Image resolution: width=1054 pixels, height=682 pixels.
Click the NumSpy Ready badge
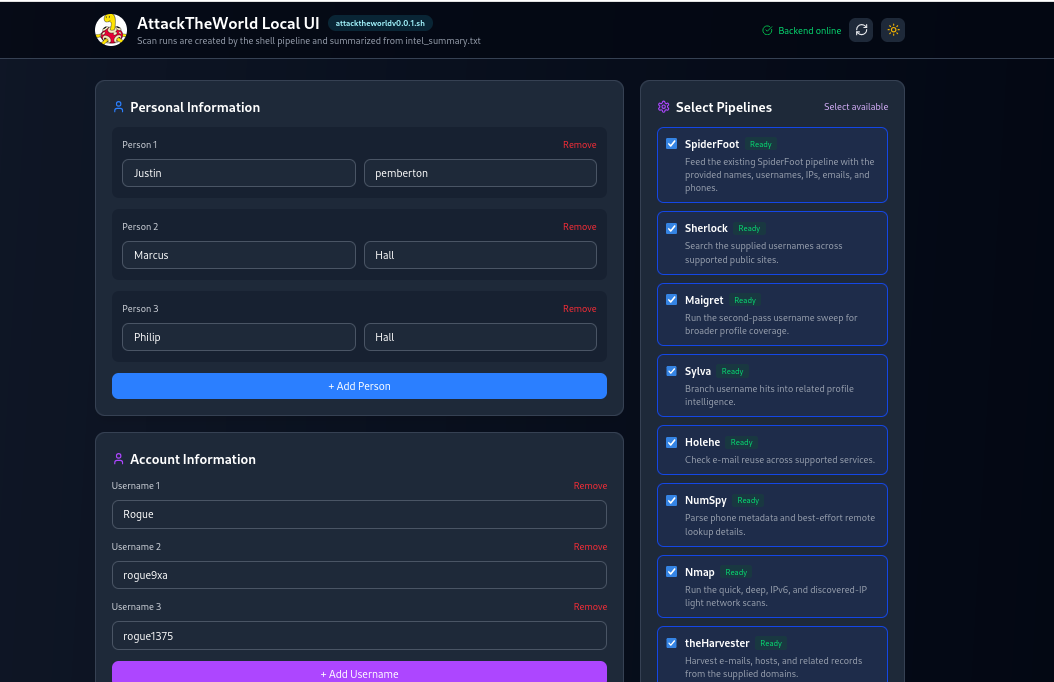coord(748,501)
